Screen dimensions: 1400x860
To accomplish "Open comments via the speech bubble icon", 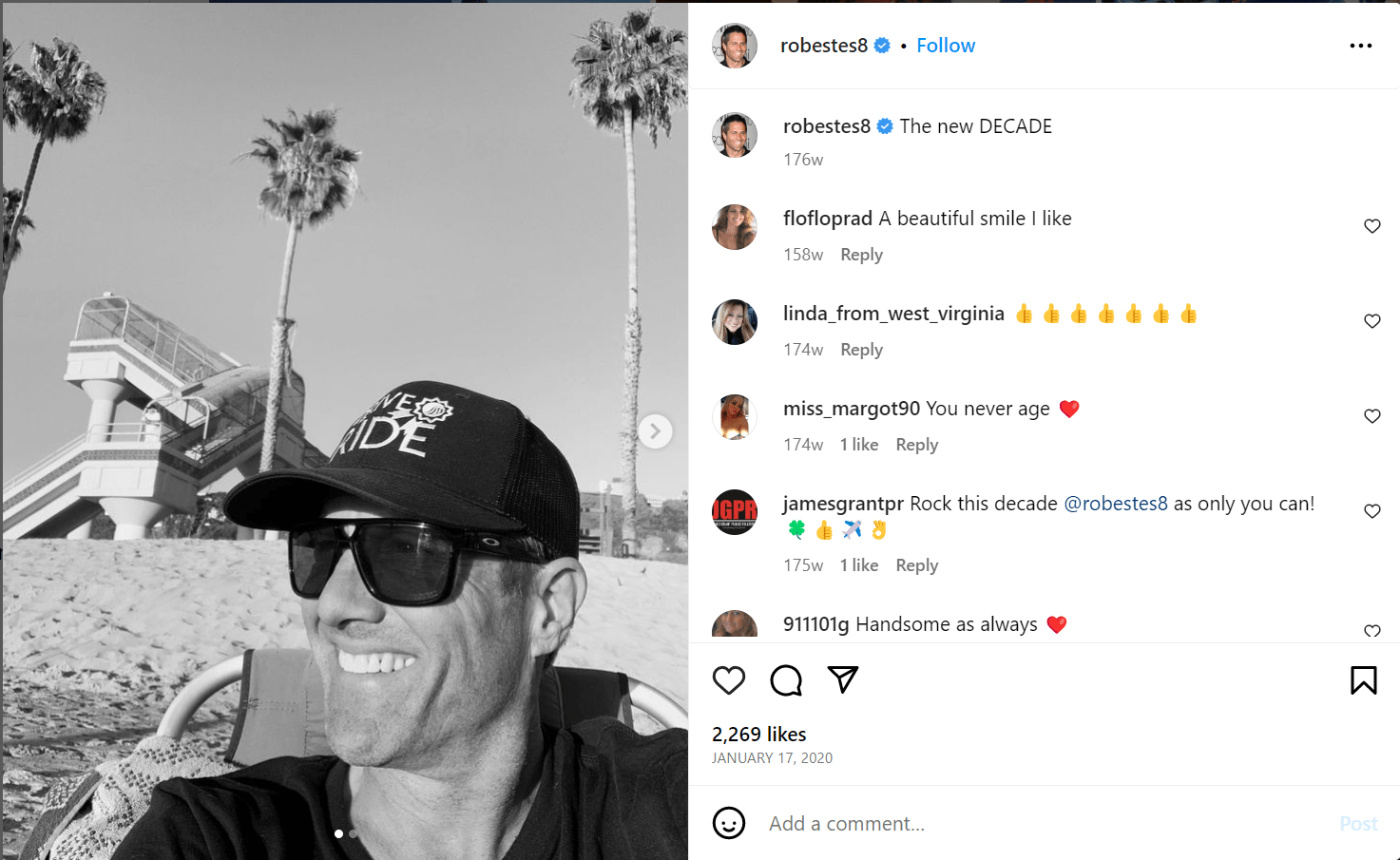I will coord(786,680).
